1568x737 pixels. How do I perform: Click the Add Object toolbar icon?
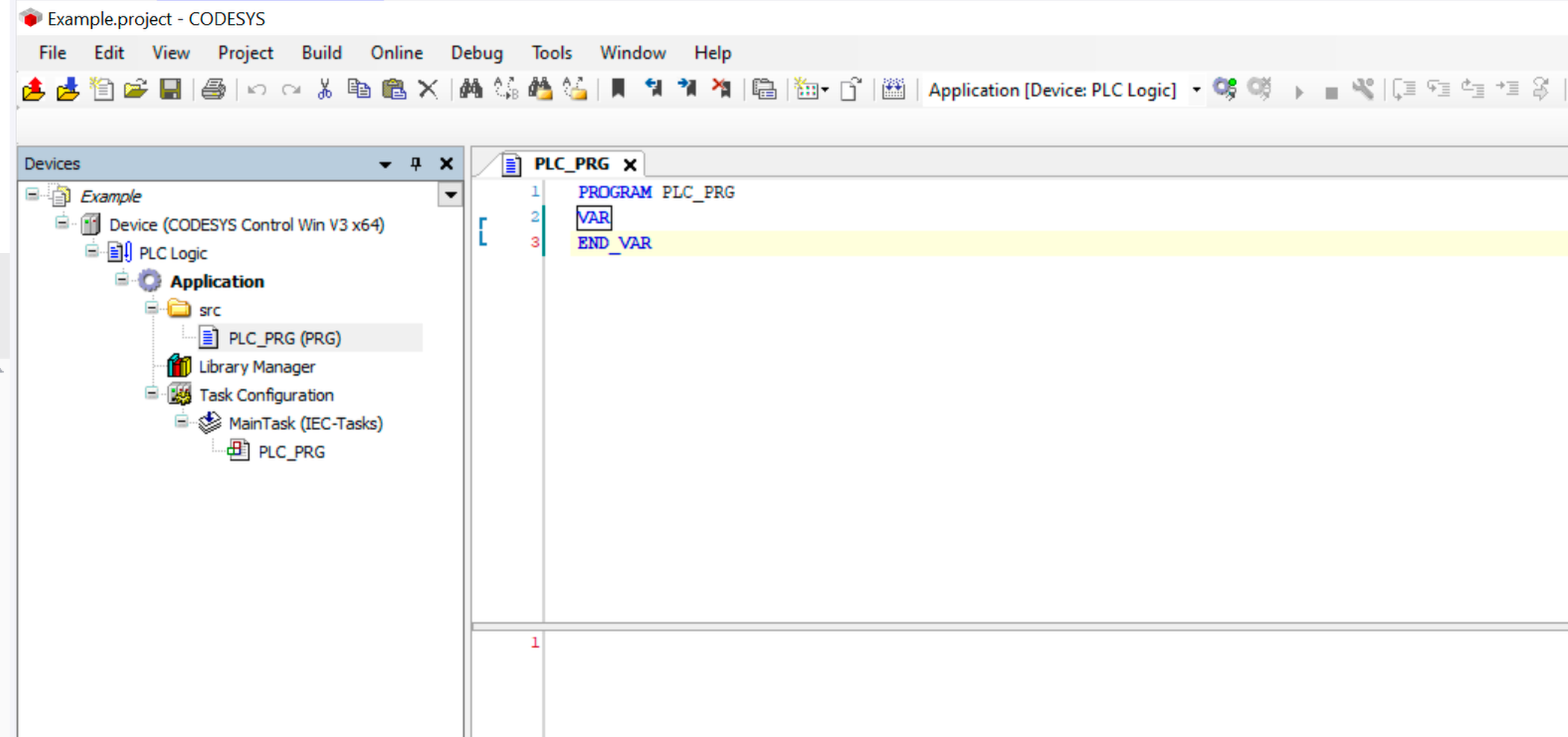click(x=806, y=90)
